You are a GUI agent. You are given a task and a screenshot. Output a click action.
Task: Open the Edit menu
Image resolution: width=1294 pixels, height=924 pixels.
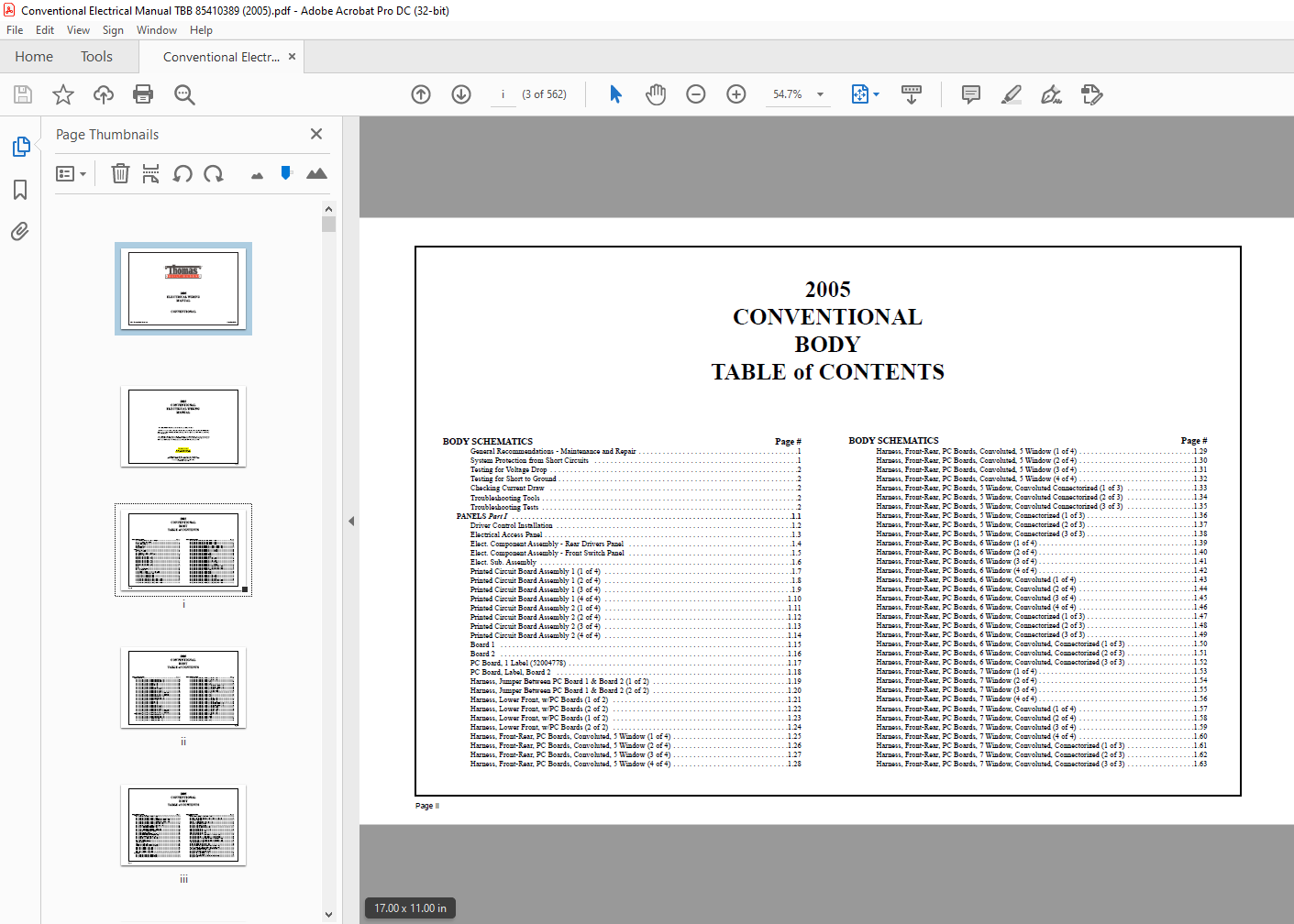click(x=45, y=30)
